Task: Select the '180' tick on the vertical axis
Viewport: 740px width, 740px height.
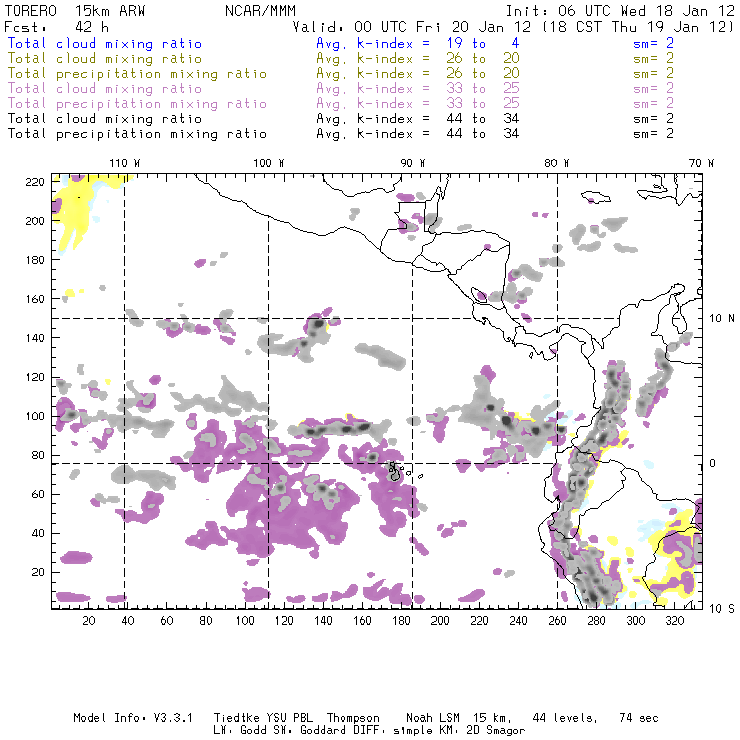Action: (x=35, y=260)
